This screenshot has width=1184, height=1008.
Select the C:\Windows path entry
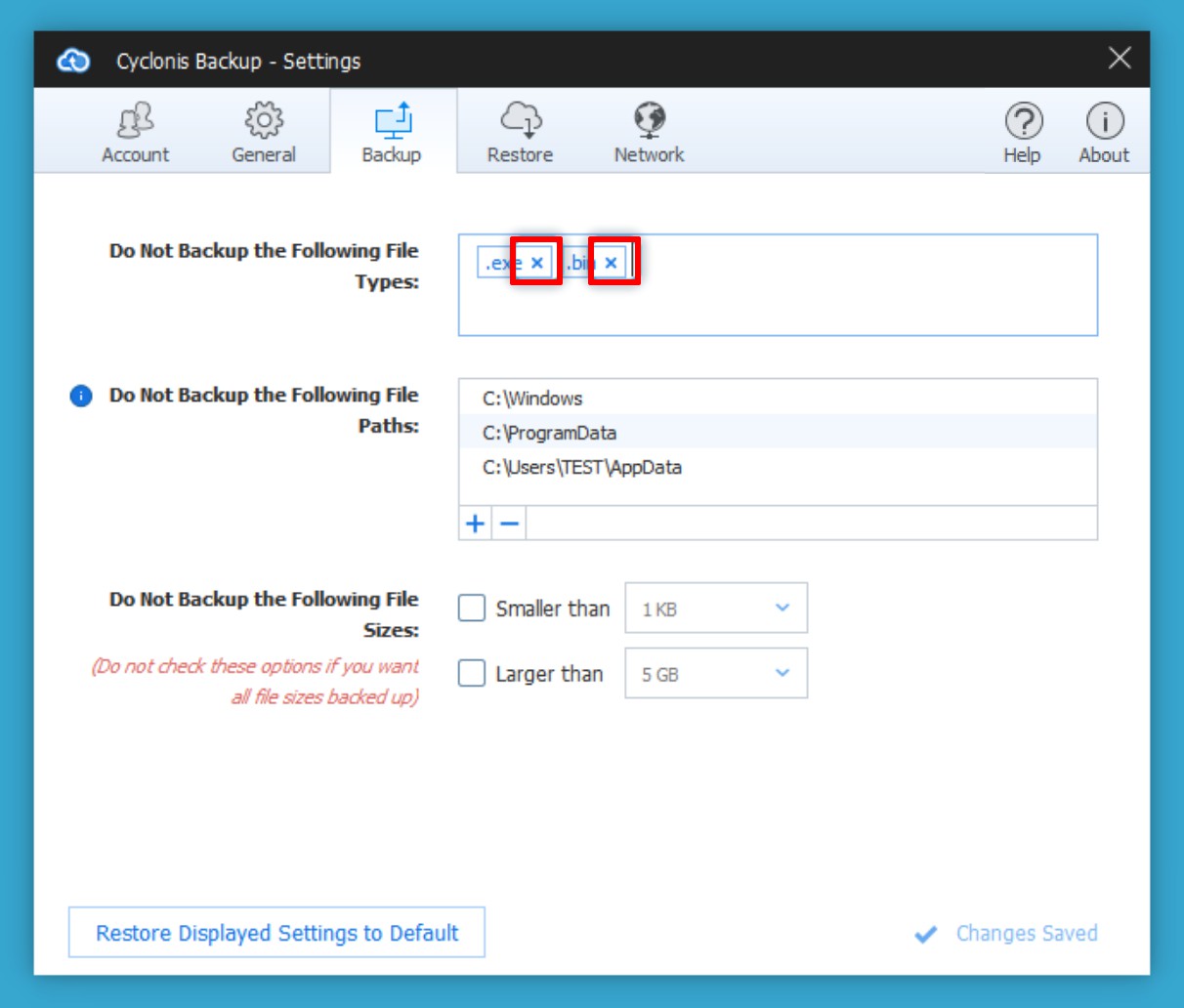(x=532, y=399)
